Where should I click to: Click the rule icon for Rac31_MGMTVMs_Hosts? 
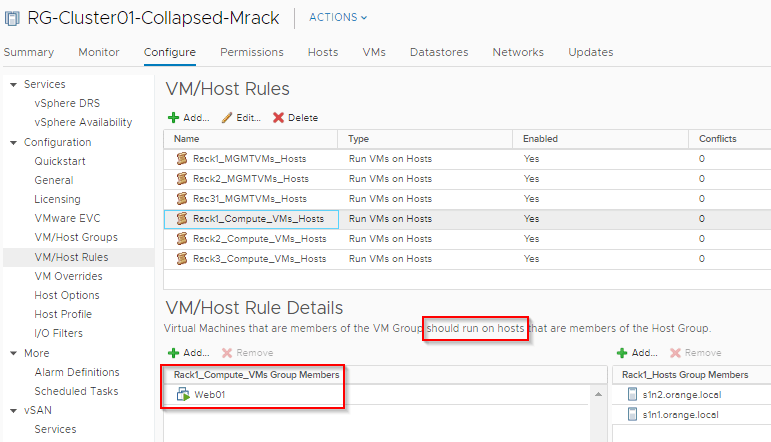tap(182, 199)
